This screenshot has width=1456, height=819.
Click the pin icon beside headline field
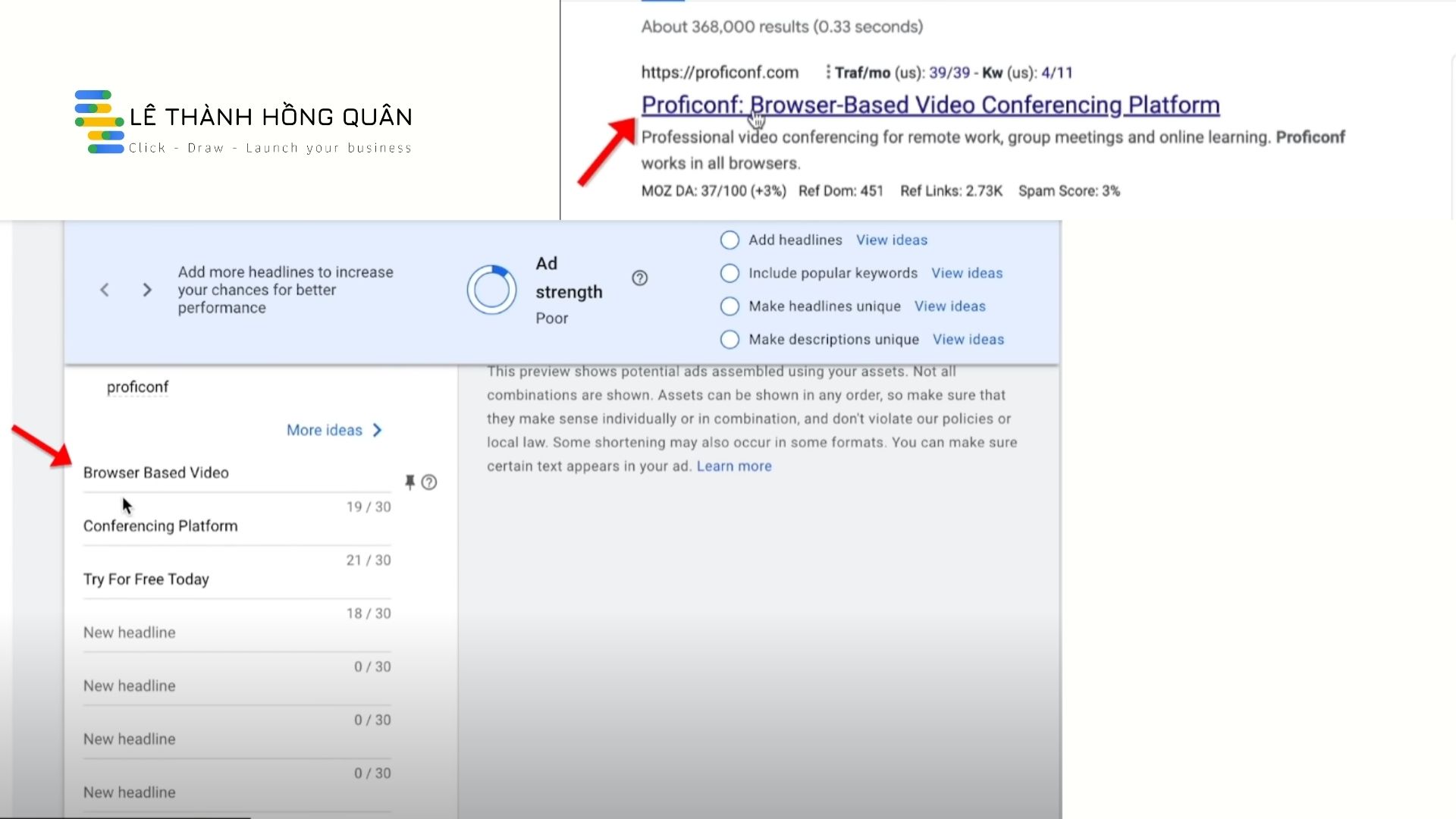click(x=409, y=482)
